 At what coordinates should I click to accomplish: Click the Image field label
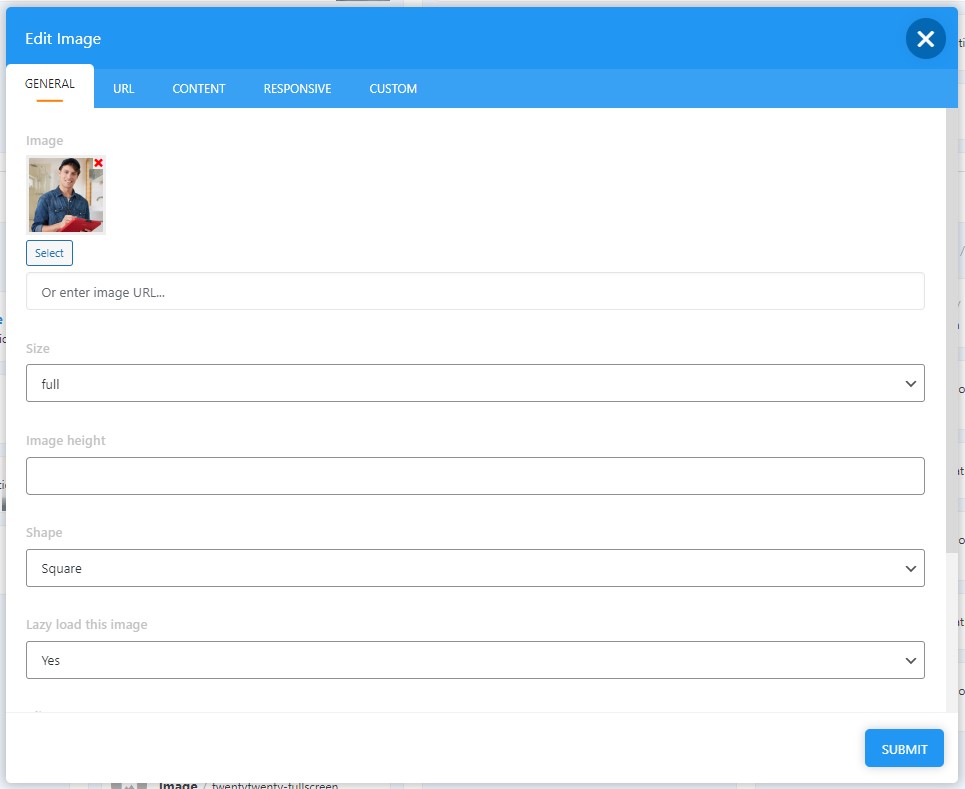44,141
